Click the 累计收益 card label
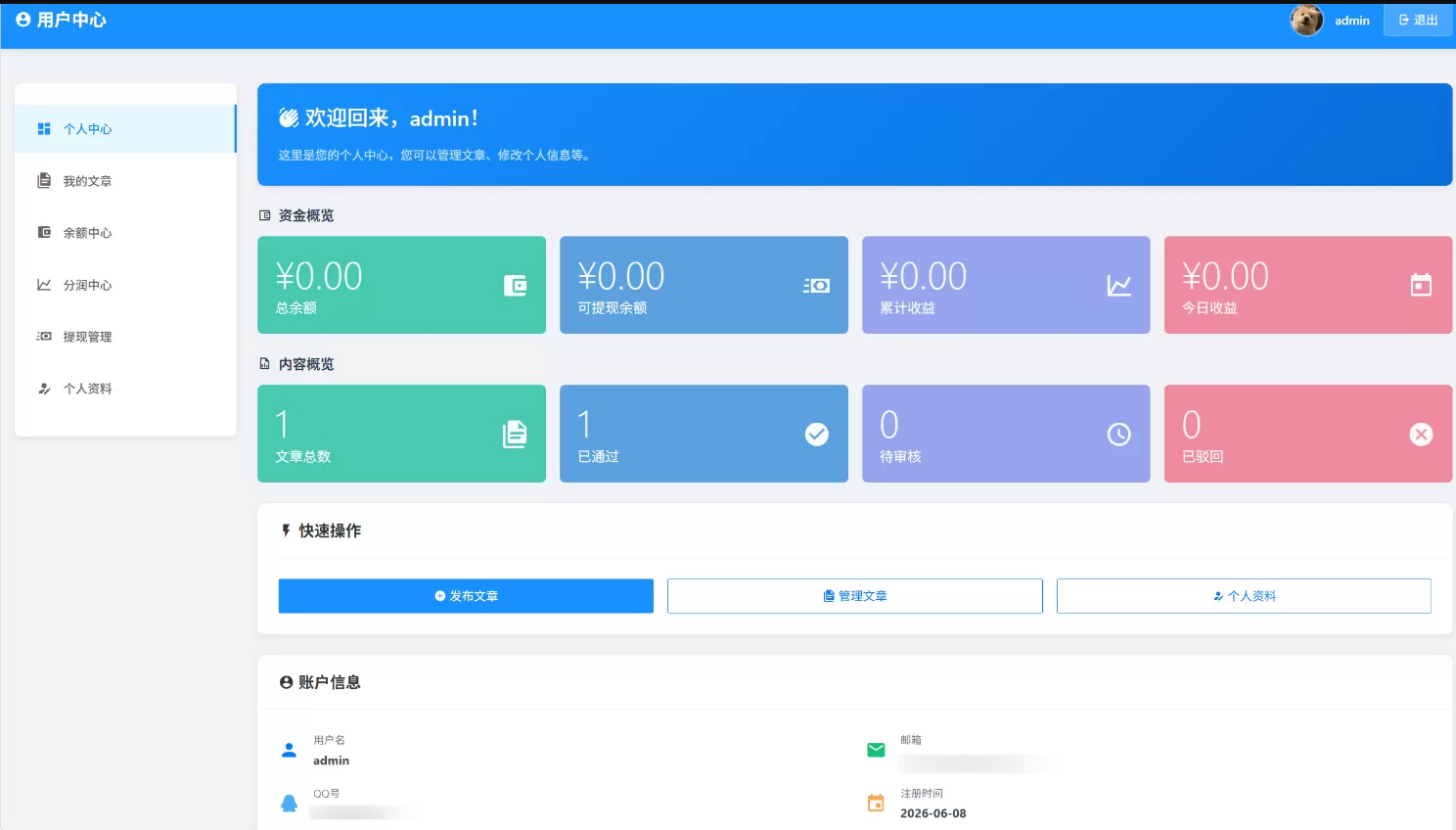Screen dimensions: 1456x830 (907, 308)
